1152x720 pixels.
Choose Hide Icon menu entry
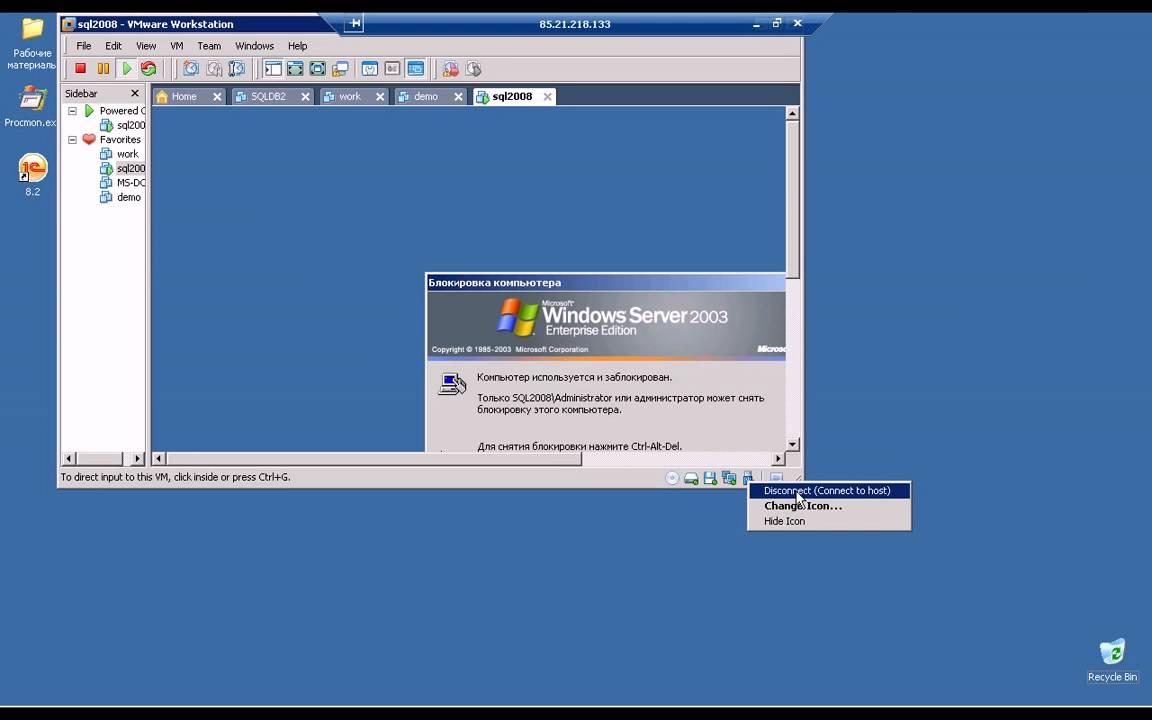pos(829,521)
